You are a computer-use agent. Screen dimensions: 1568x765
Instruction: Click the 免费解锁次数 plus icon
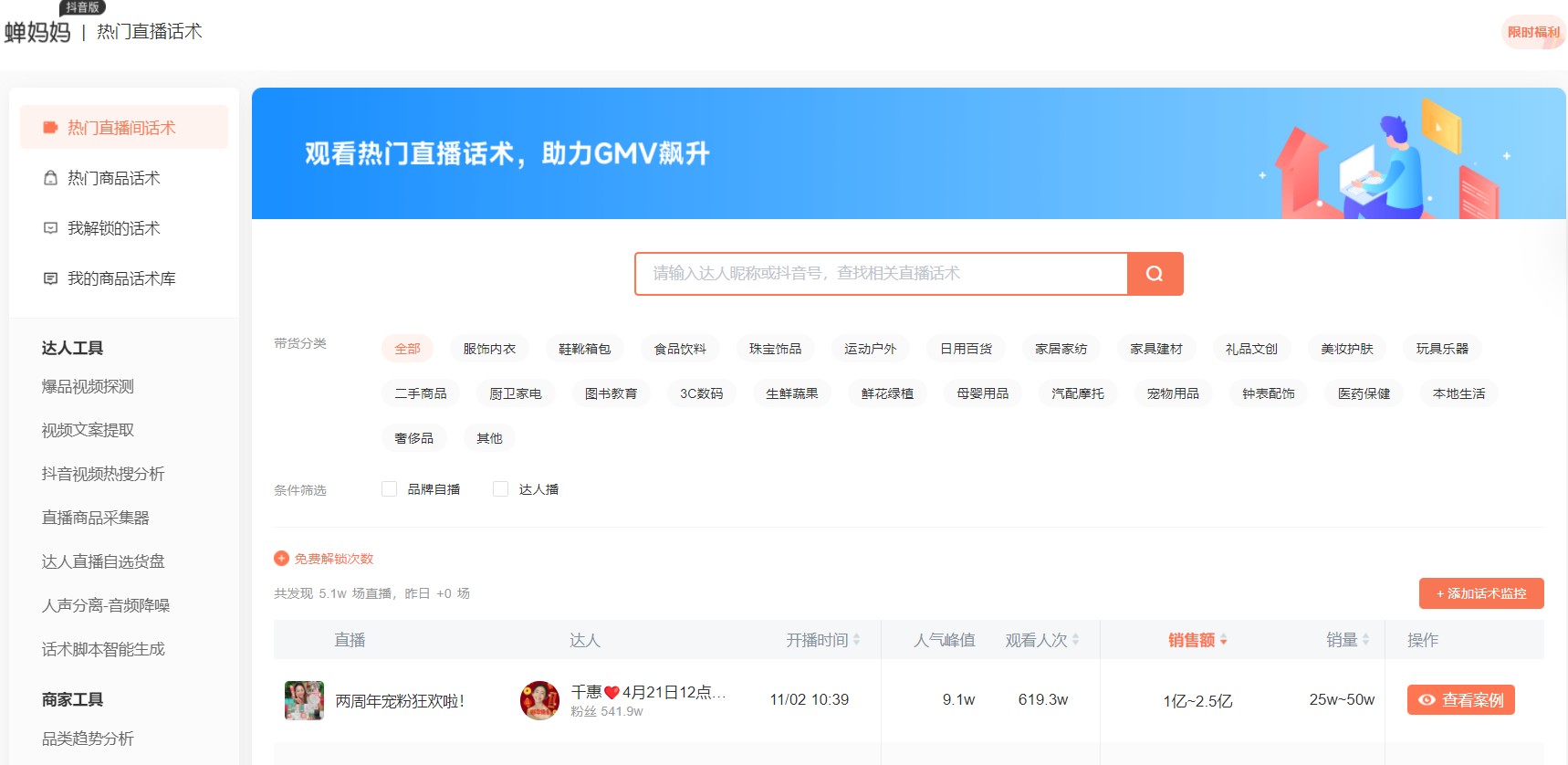click(x=281, y=559)
